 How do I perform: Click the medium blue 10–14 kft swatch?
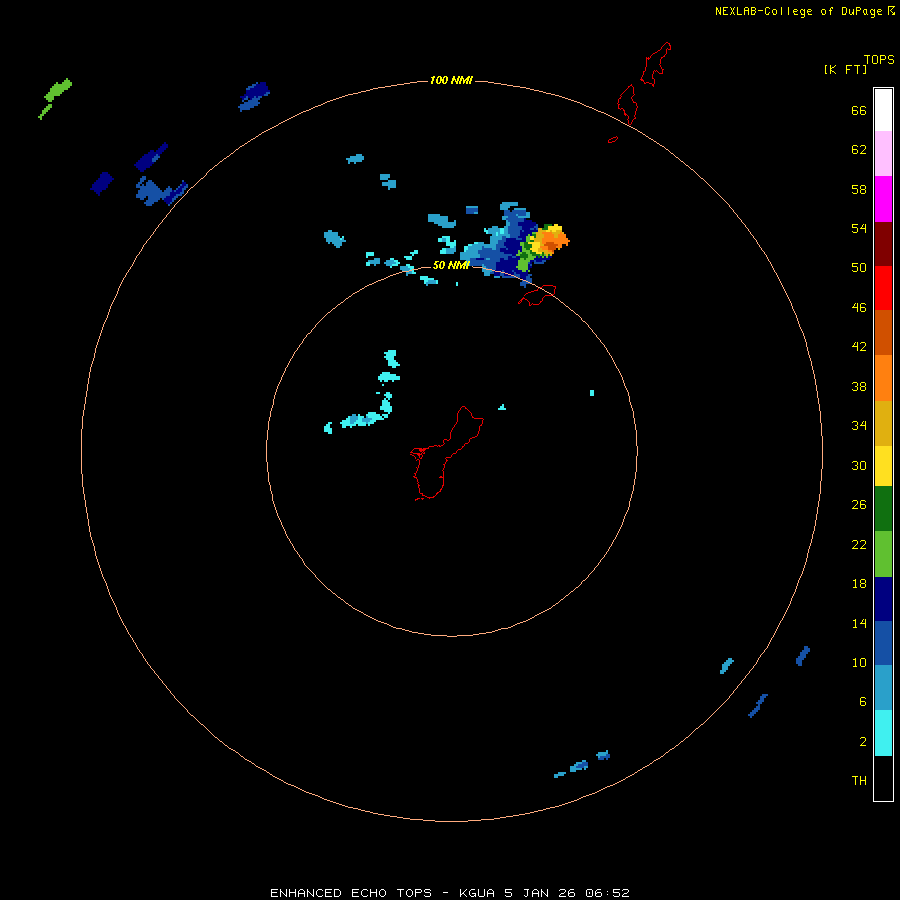coord(883,643)
